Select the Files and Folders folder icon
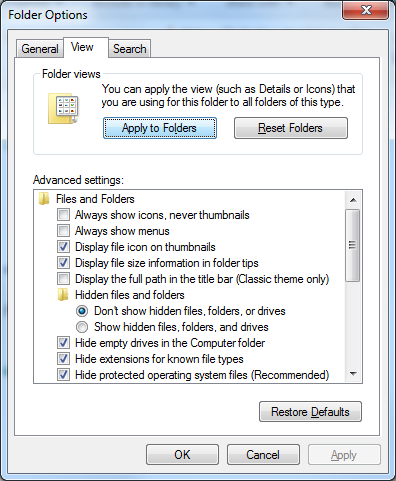Screen dimensions: 396x481 click(44, 199)
